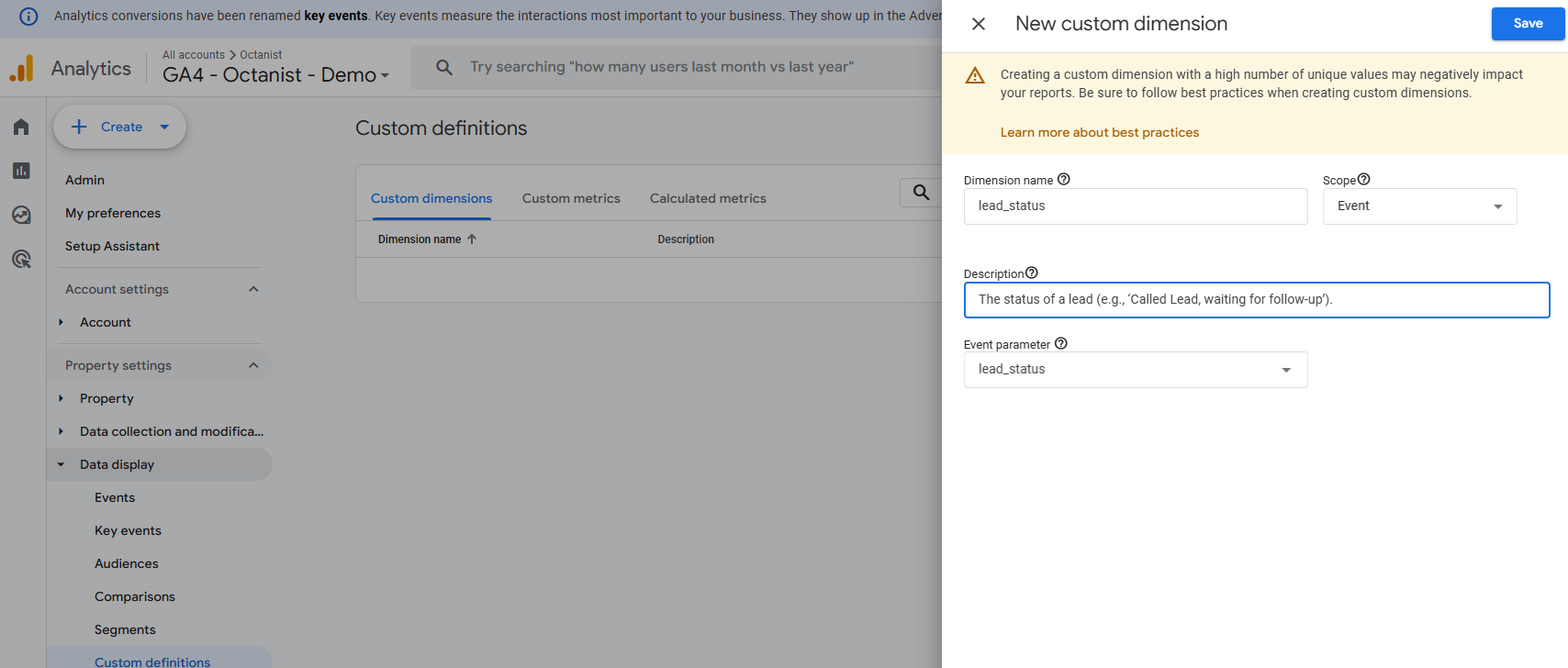Click the Dimension name input field

[1136, 206]
